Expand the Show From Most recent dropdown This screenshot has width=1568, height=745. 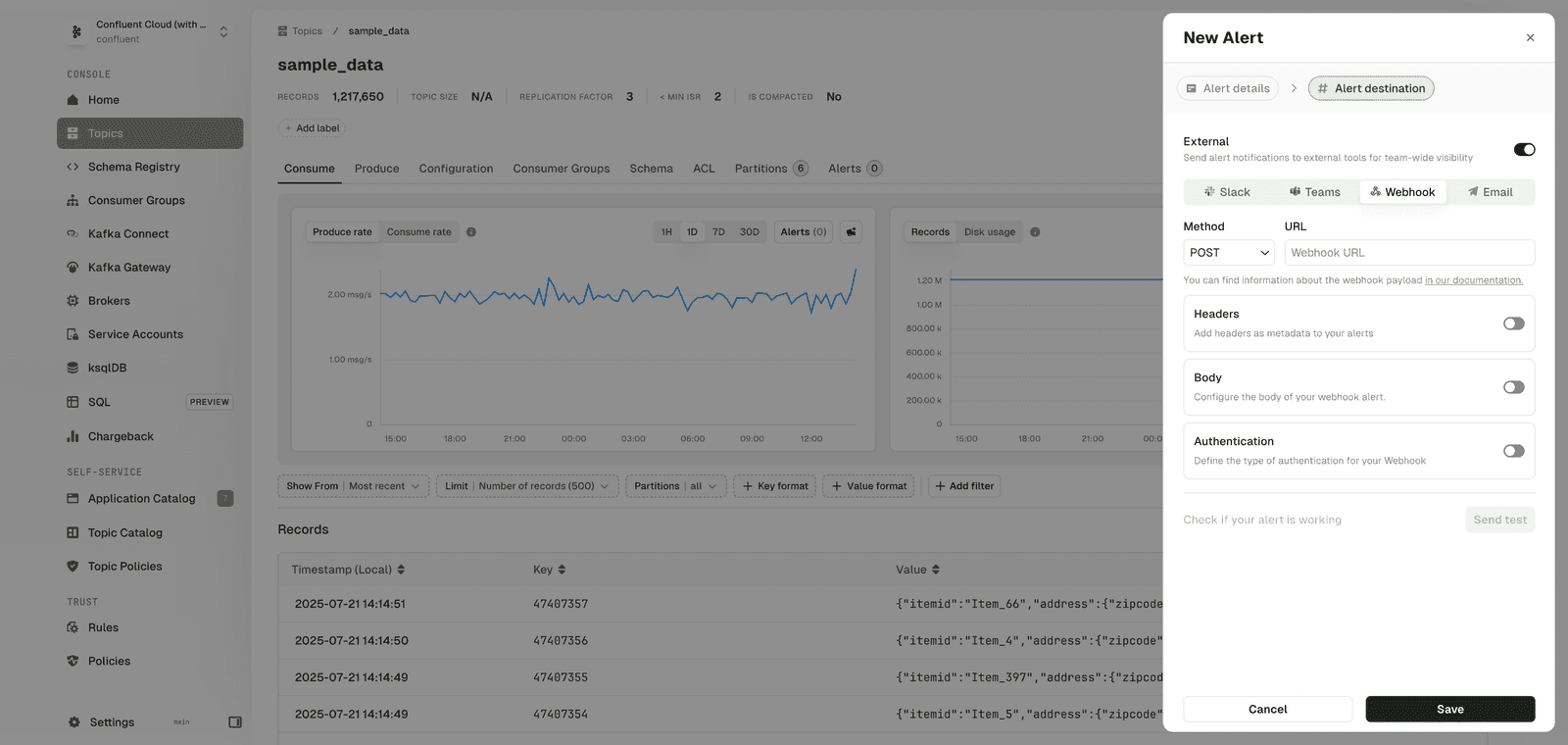(354, 486)
